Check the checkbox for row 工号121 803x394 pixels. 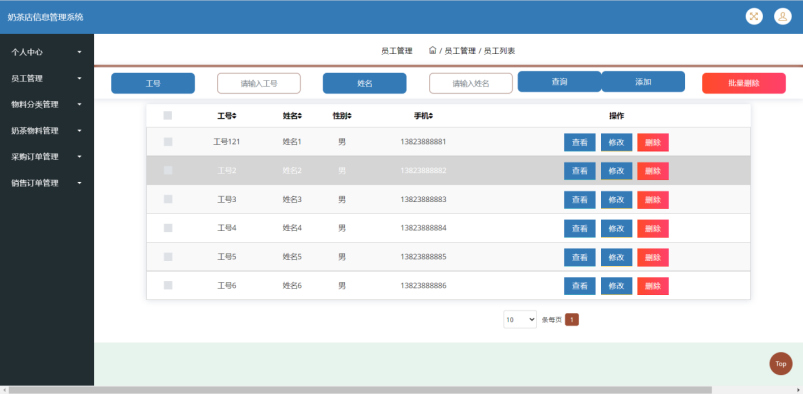(x=168, y=142)
